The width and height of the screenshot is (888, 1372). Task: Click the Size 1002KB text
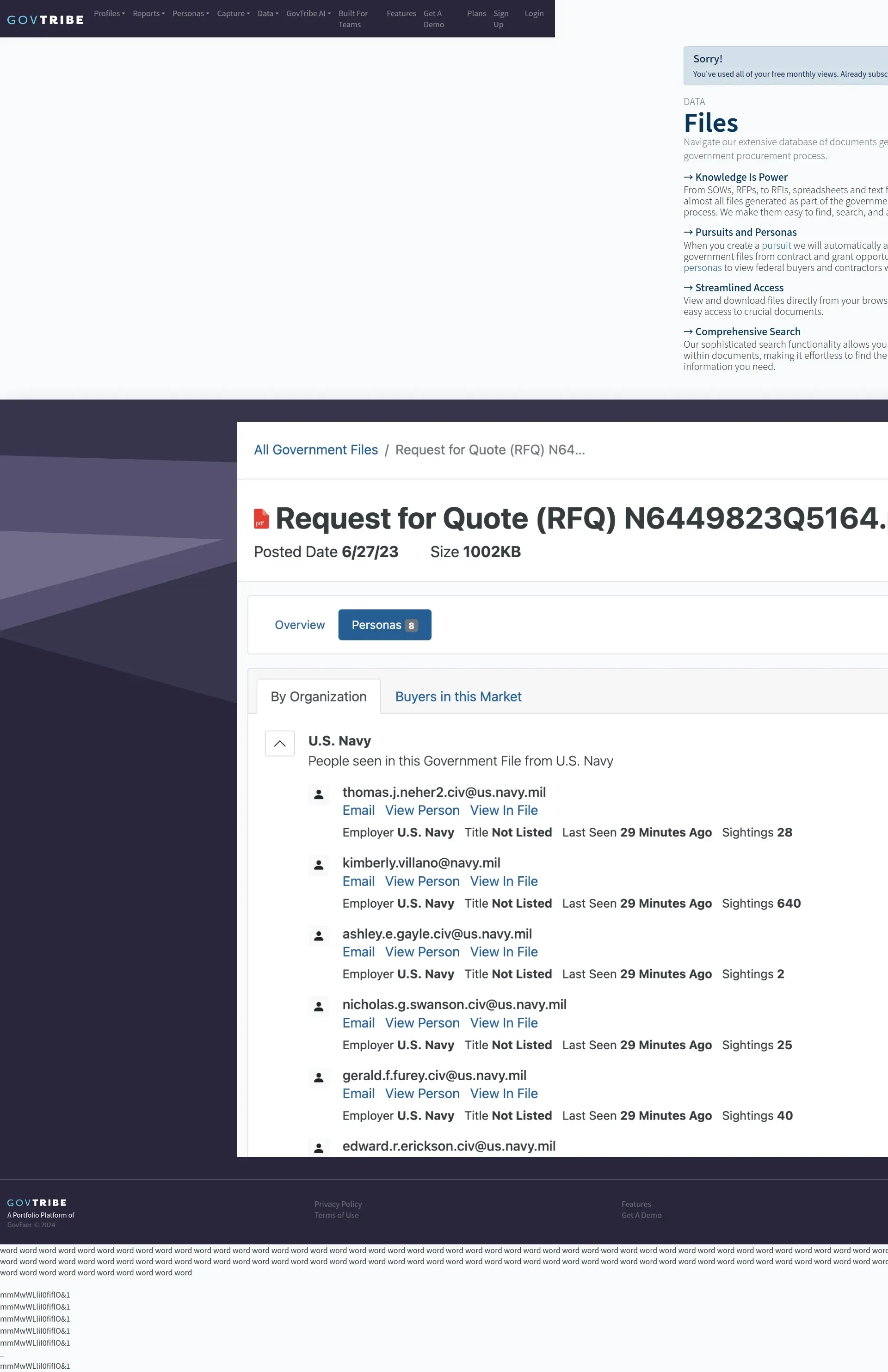tap(475, 552)
